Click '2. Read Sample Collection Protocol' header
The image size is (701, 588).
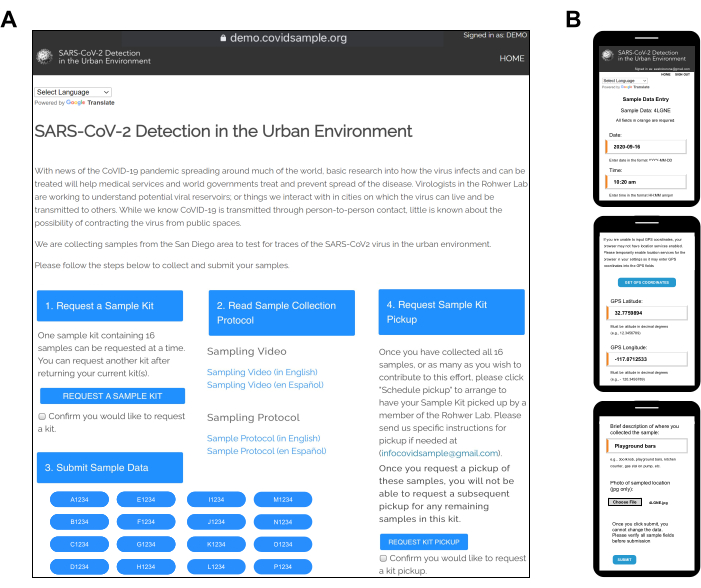pyautogui.click(x=282, y=313)
